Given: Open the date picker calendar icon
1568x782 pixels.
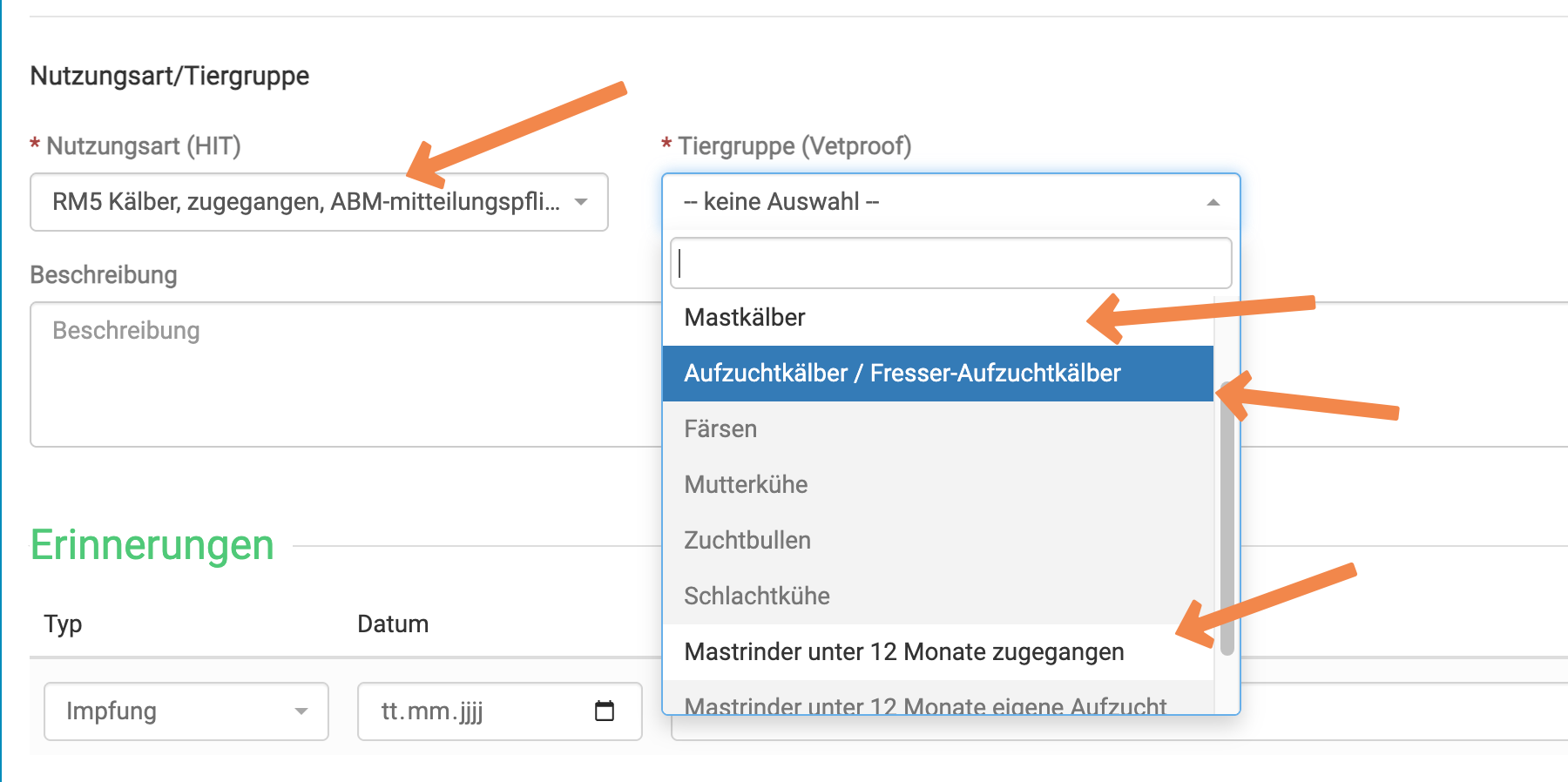Looking at the screenshot, I should tap(605, 711).
